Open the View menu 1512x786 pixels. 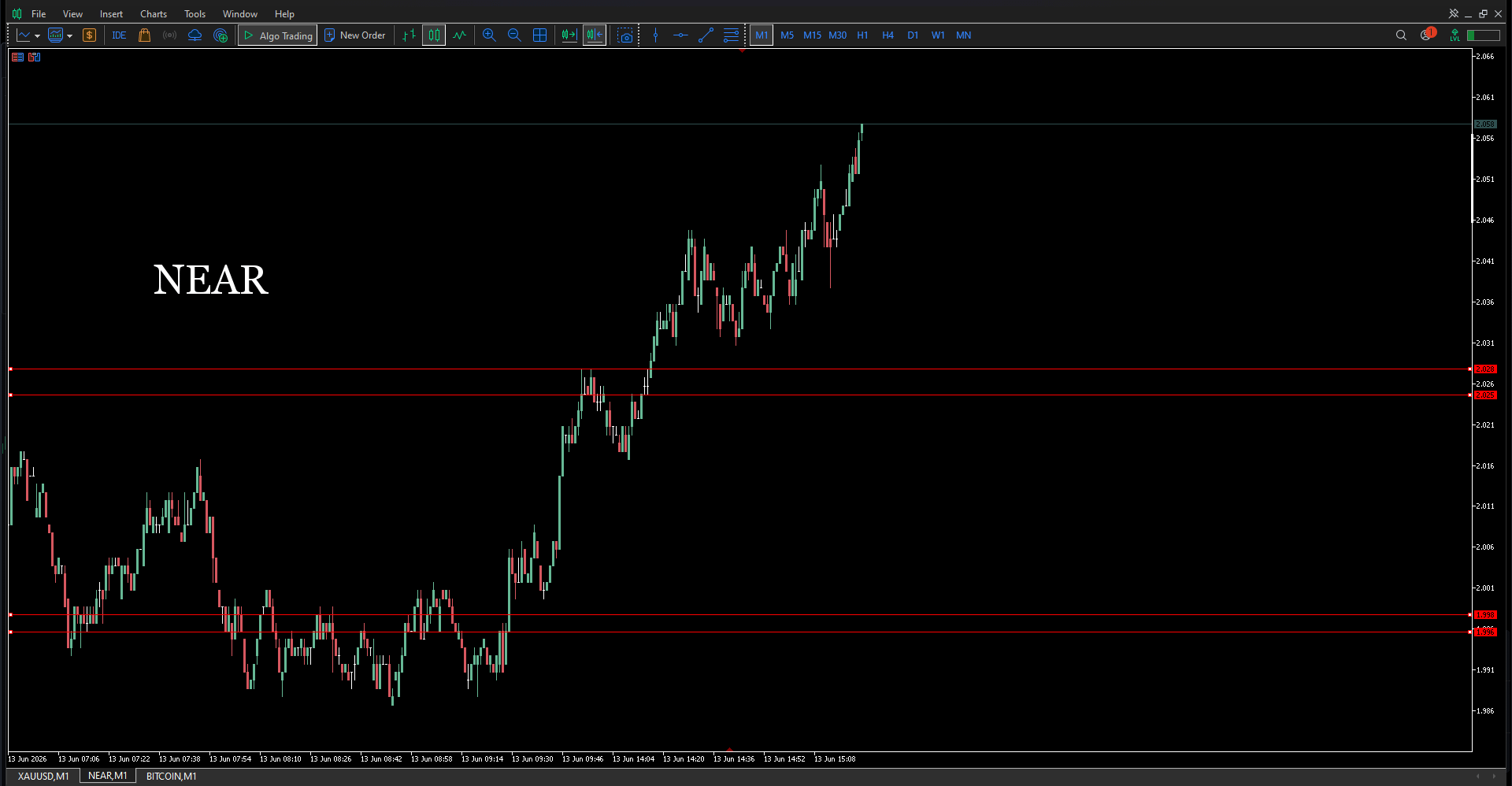72,14
